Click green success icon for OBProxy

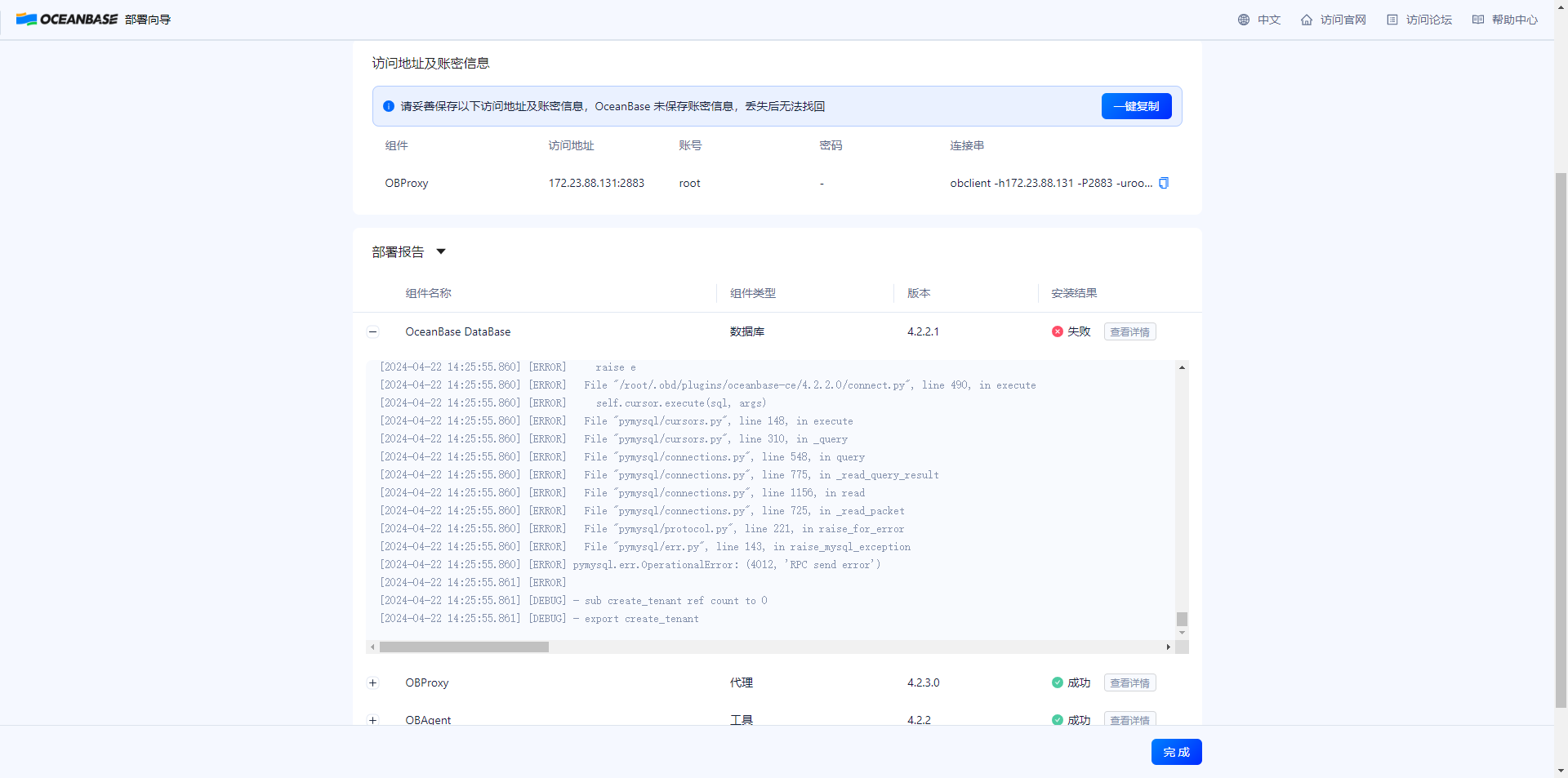(1057, 682)
